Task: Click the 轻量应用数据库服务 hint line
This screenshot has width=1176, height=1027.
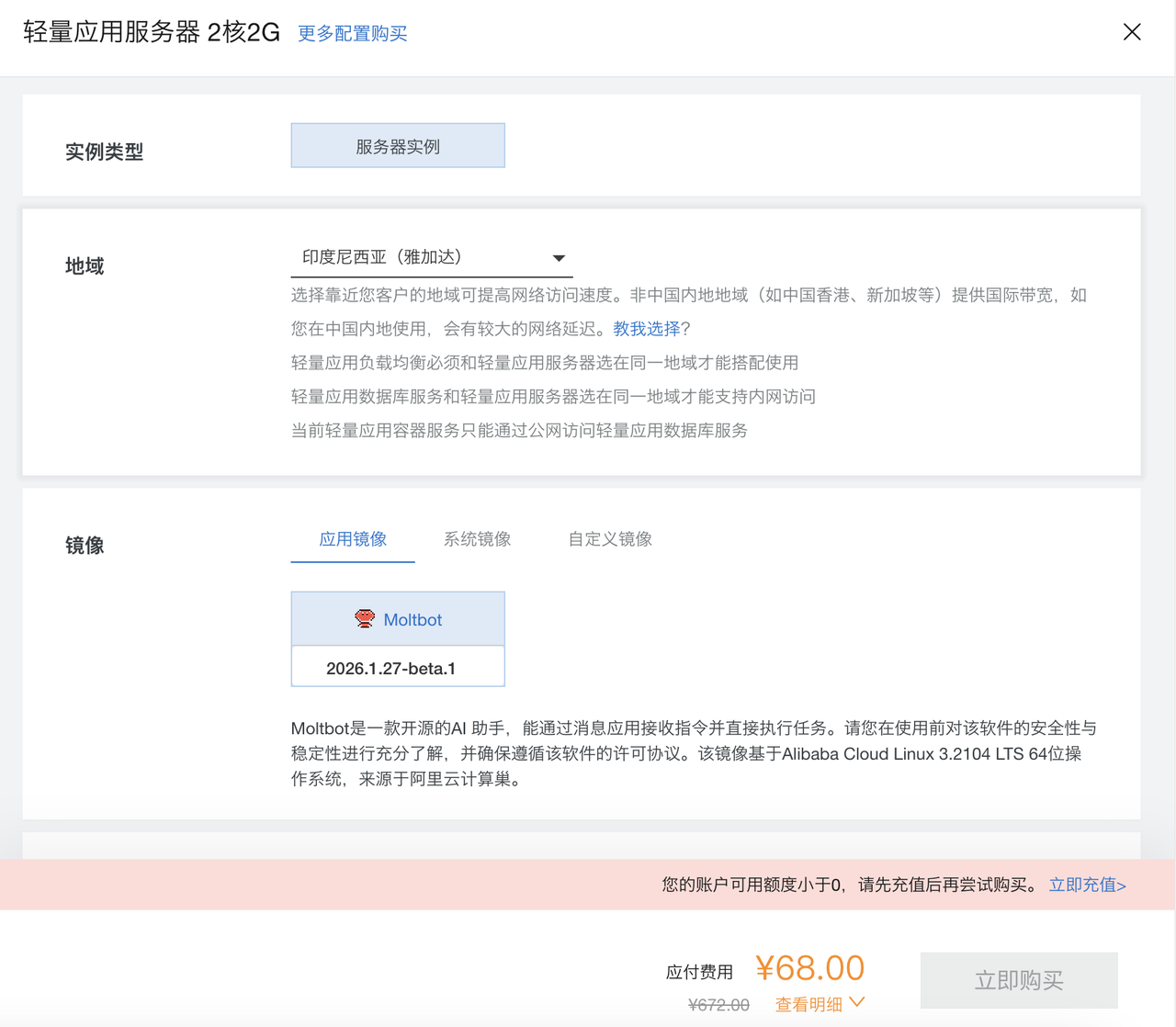Action: [x=553, y=397]
